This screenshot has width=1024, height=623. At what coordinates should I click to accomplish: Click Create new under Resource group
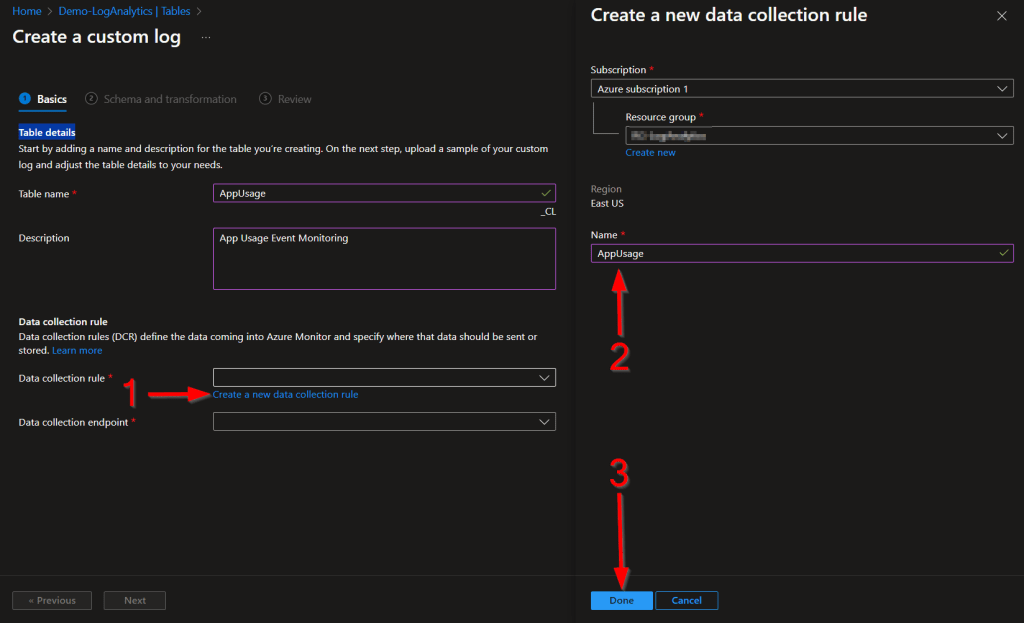pos(650,153)
